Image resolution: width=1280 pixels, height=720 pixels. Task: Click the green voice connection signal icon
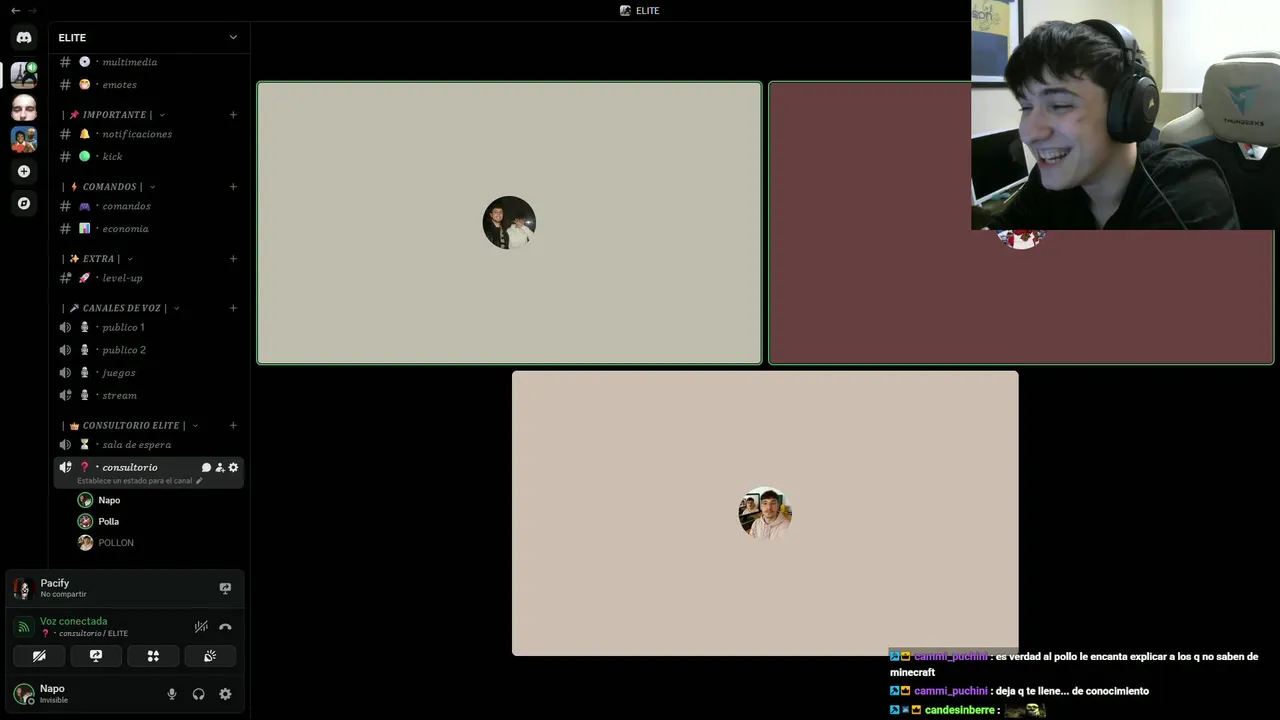tap(23, 627)
